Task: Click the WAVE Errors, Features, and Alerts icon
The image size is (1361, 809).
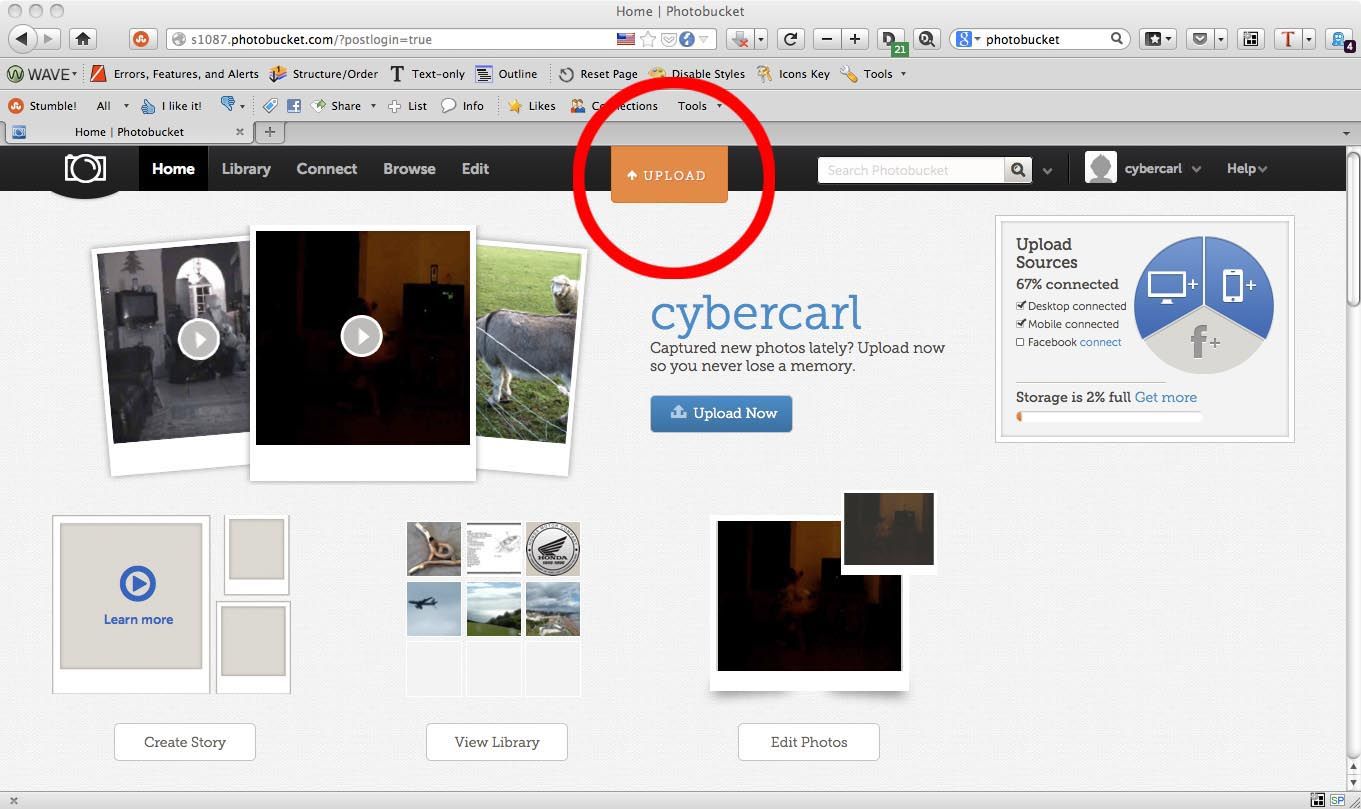Action: pos(98,74)
